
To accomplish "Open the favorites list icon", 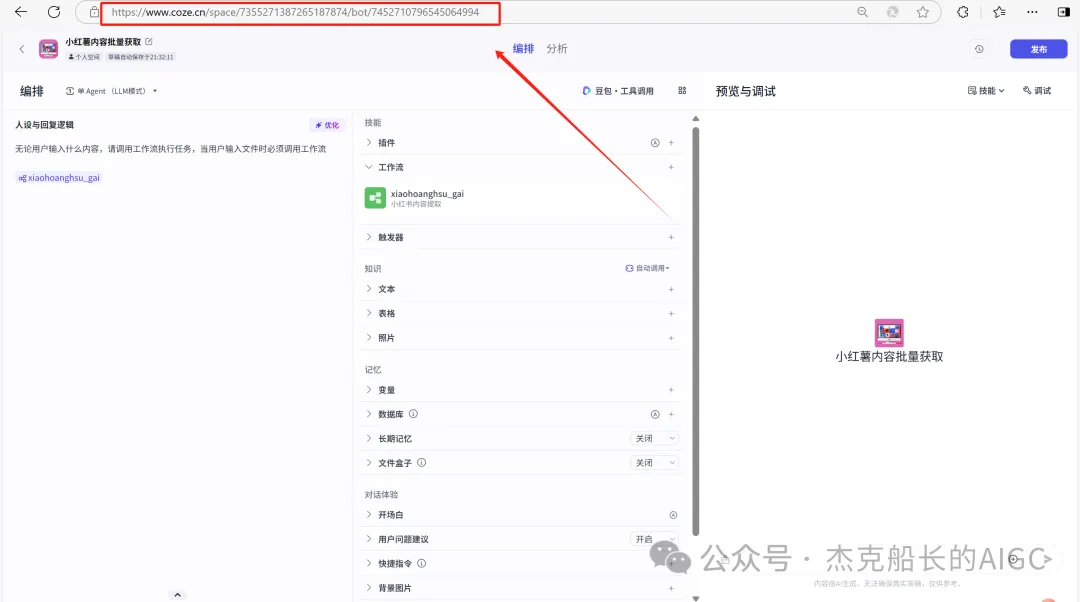I will coord(999,12).
